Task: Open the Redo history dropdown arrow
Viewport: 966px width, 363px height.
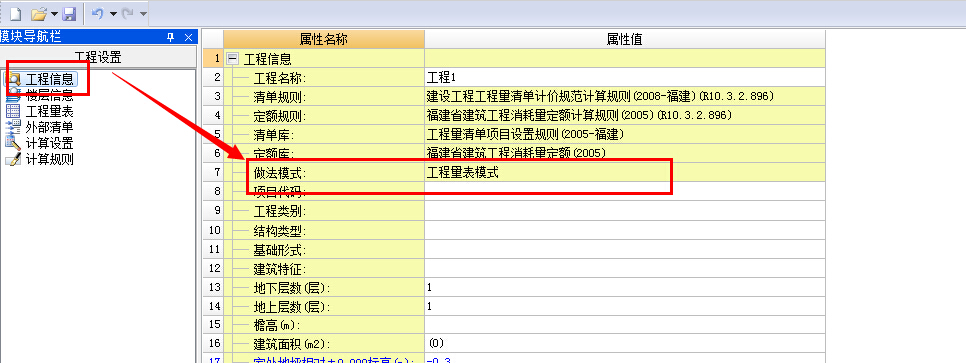Action: (x=144, y=14)
